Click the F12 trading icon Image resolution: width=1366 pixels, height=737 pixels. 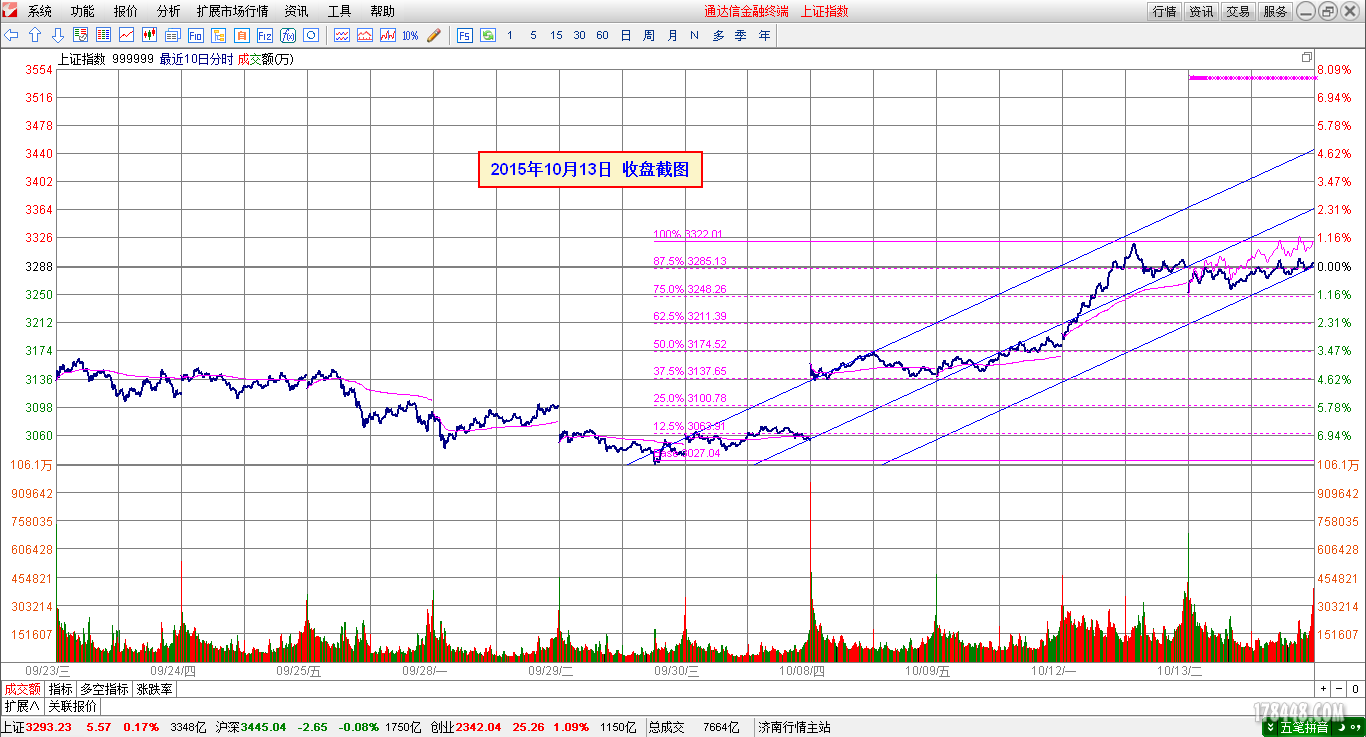264,35
